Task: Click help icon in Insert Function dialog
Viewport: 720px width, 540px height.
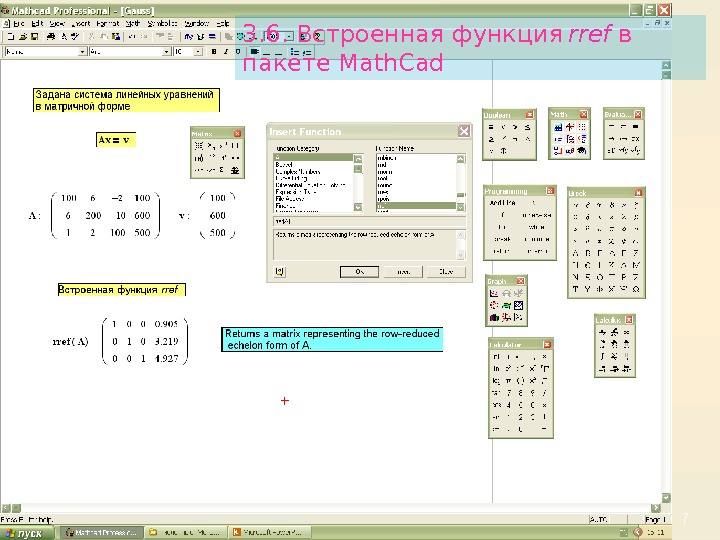Action: [x=280, y=272]
